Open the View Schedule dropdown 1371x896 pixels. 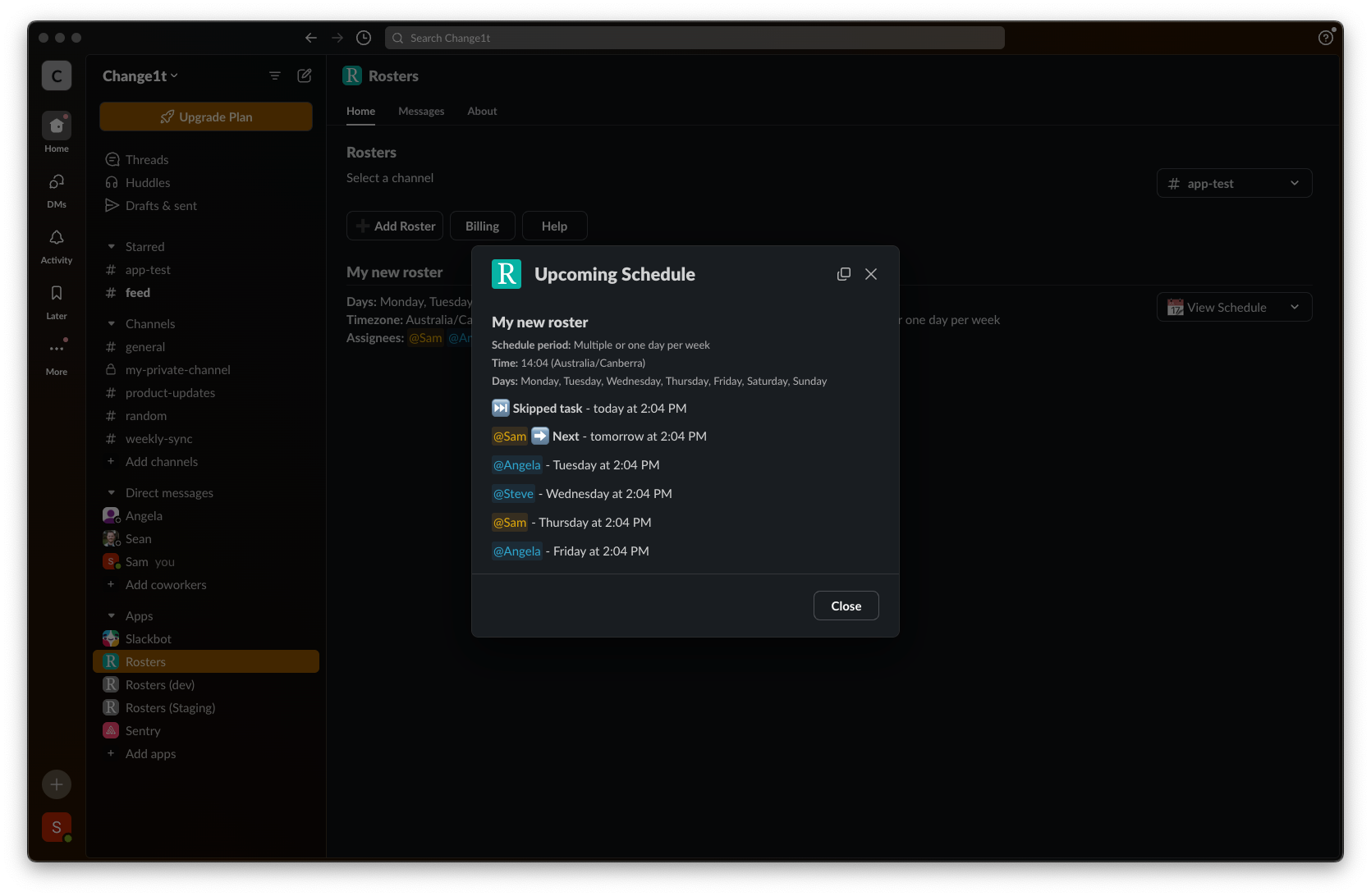coord(1234,307)
